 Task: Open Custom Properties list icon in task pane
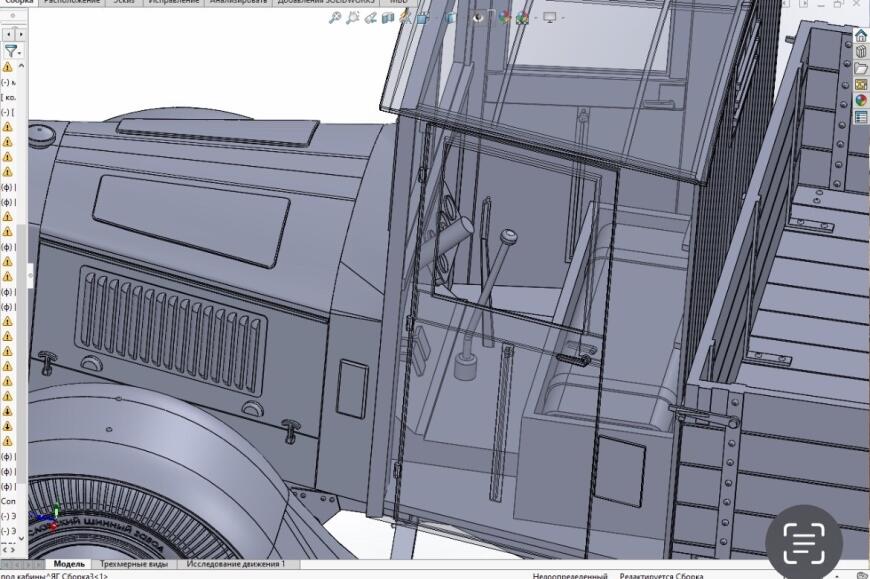click(x=861, y=117)
